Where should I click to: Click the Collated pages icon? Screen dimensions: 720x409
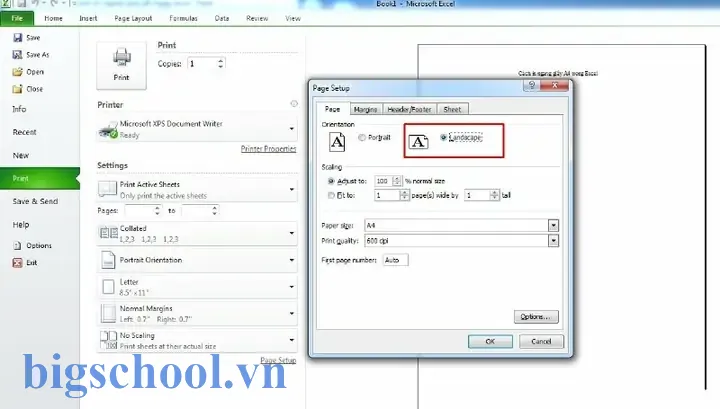[109, 233]
